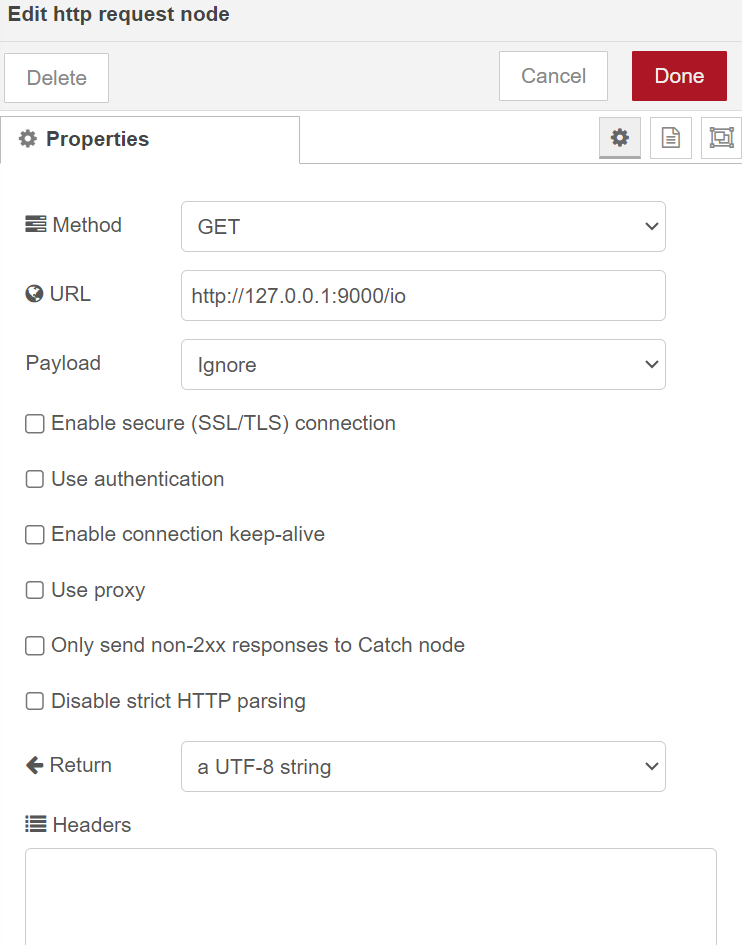
Task: Toggle the Use proxy checkbox
Action: [35, 590]
